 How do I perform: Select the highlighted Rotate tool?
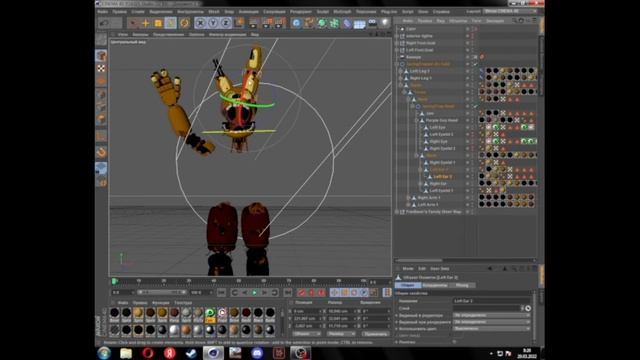click(171, 23)
